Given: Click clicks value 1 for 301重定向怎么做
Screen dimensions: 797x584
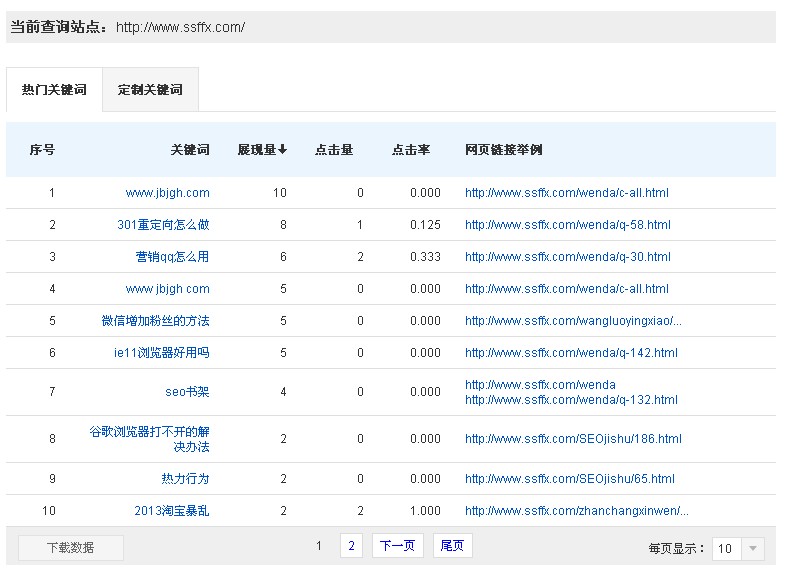Looking at the screenshot, I should 360,225.
